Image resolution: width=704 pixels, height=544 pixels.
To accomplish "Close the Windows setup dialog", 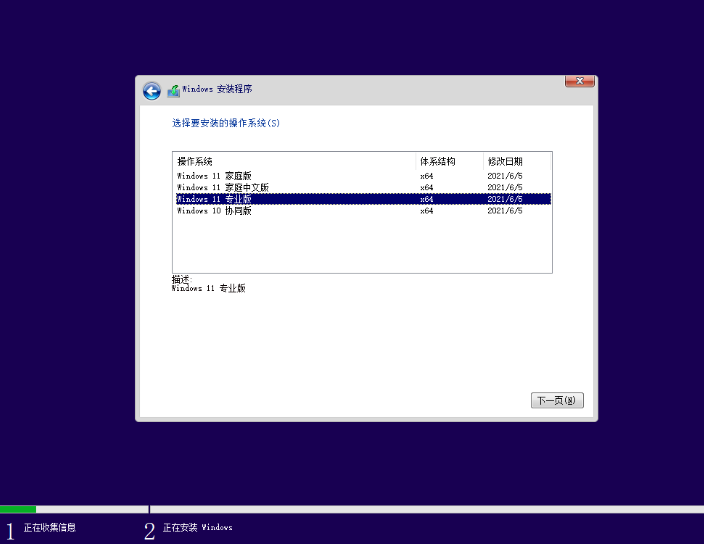I will pos(580,81).
